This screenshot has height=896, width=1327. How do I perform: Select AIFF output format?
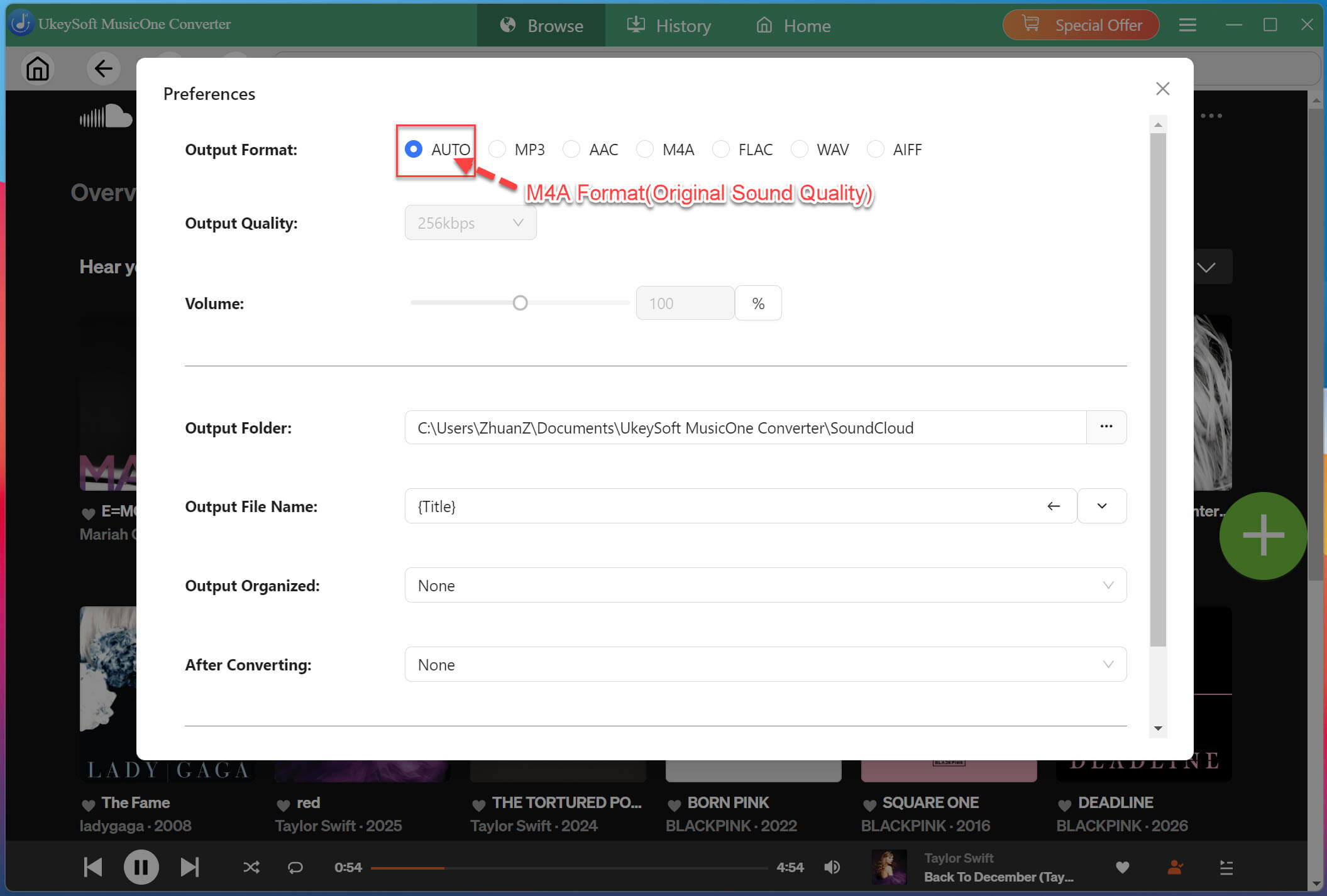point(876,150)
